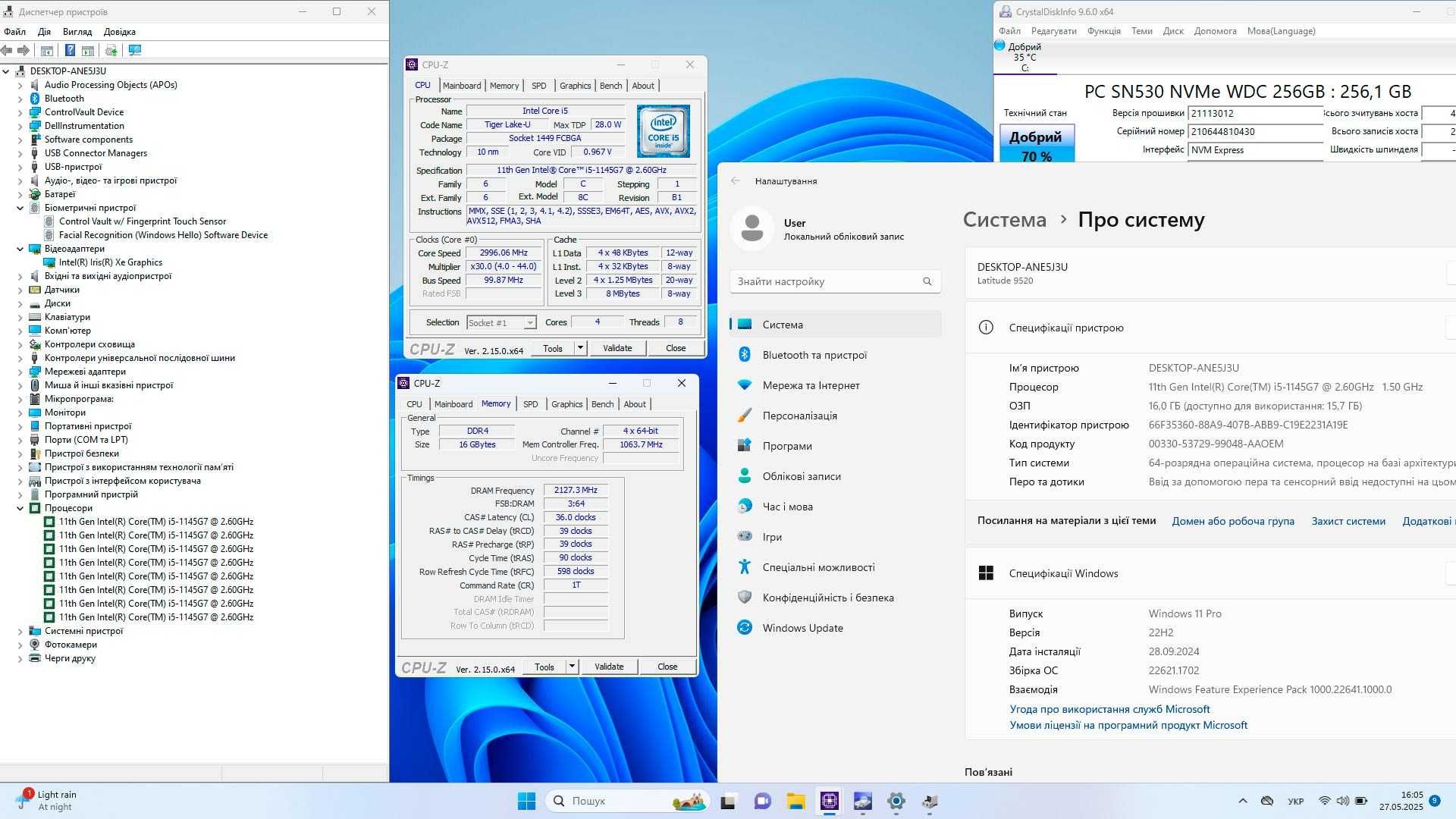Open Мова(Language) menu in CrystalDiskInfo

[x=1281, y=31]
